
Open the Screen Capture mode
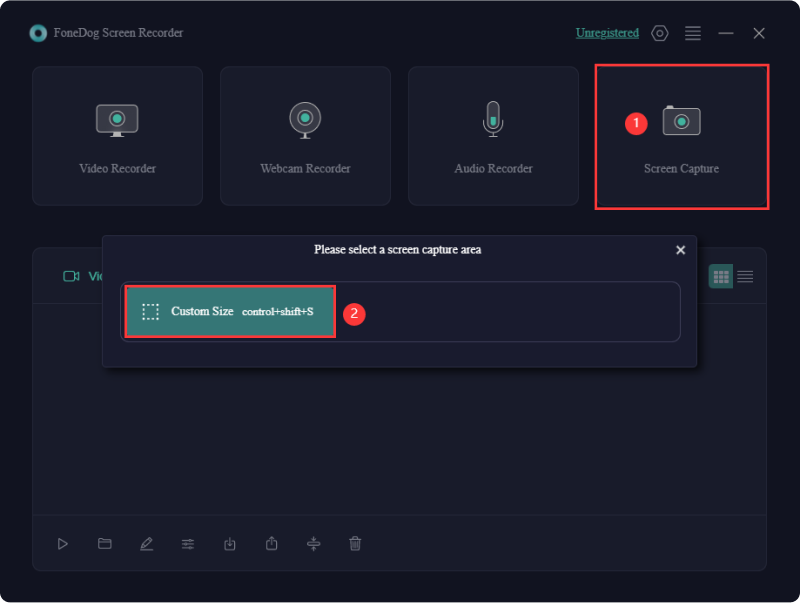682,136
